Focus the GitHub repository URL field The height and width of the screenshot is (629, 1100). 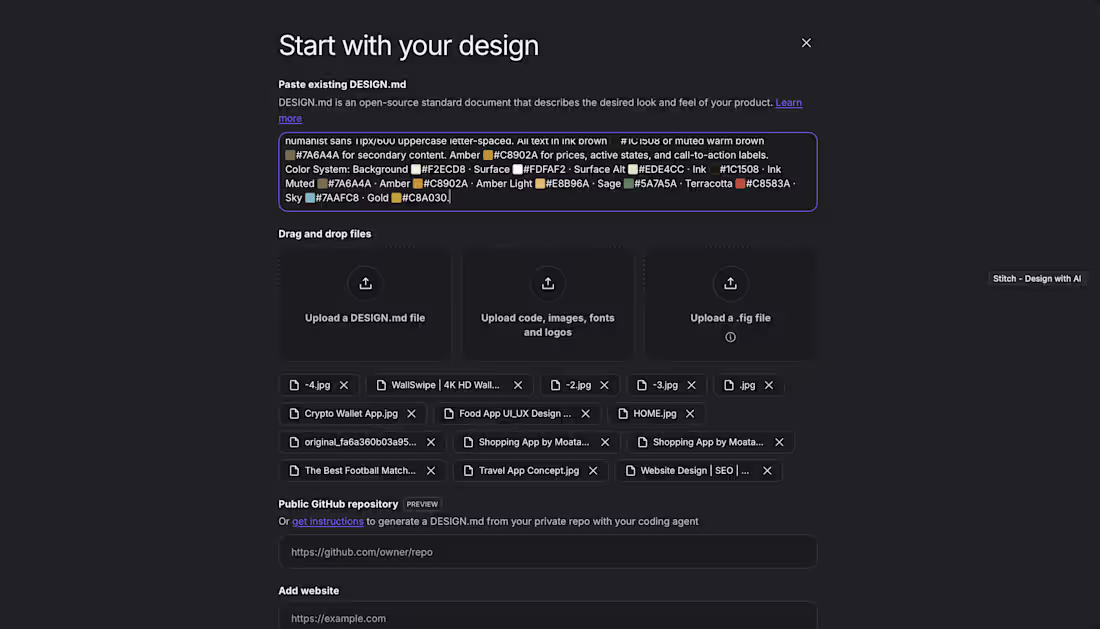coord(547,552)
